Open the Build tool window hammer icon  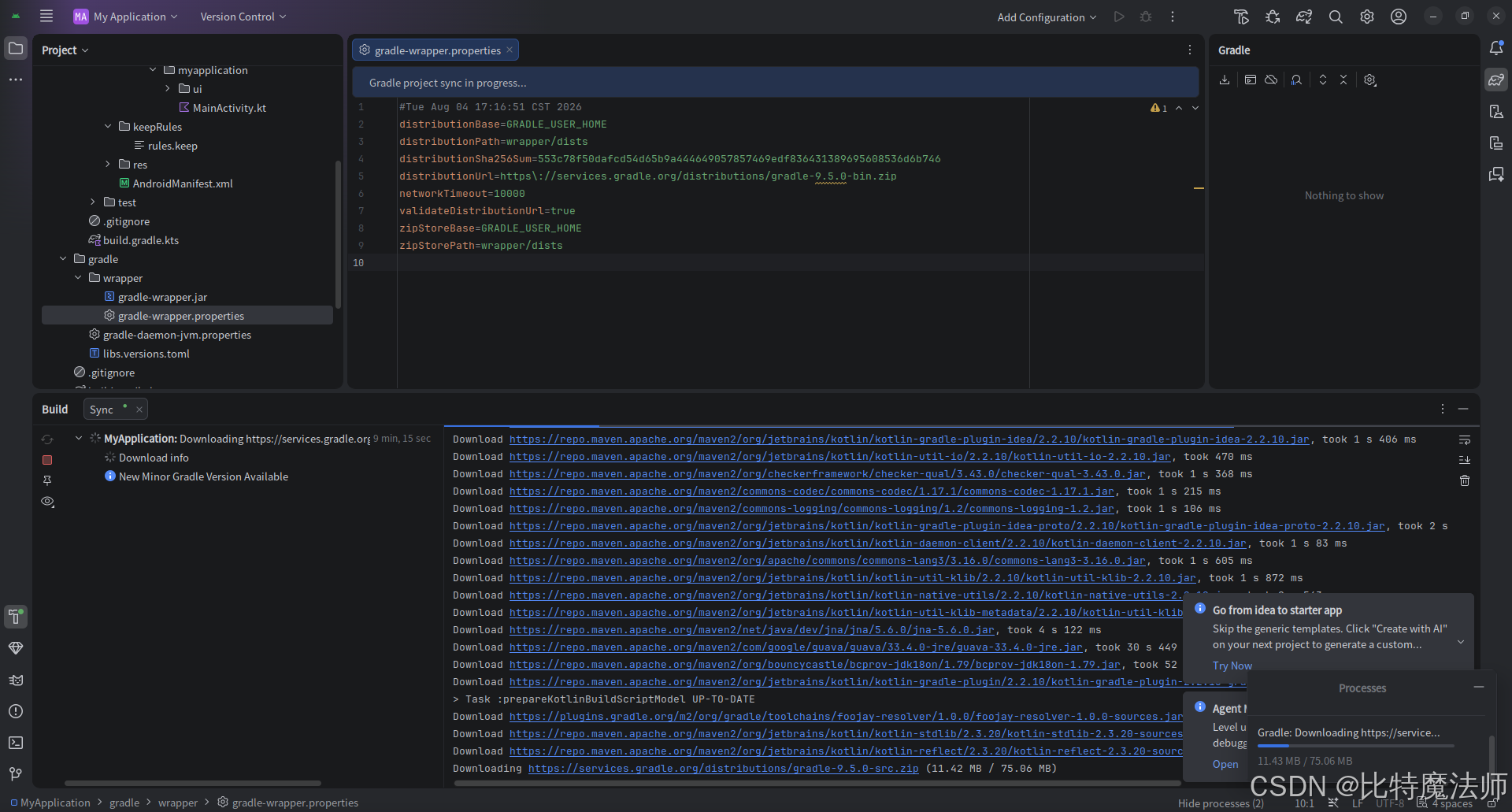[16, 617]
